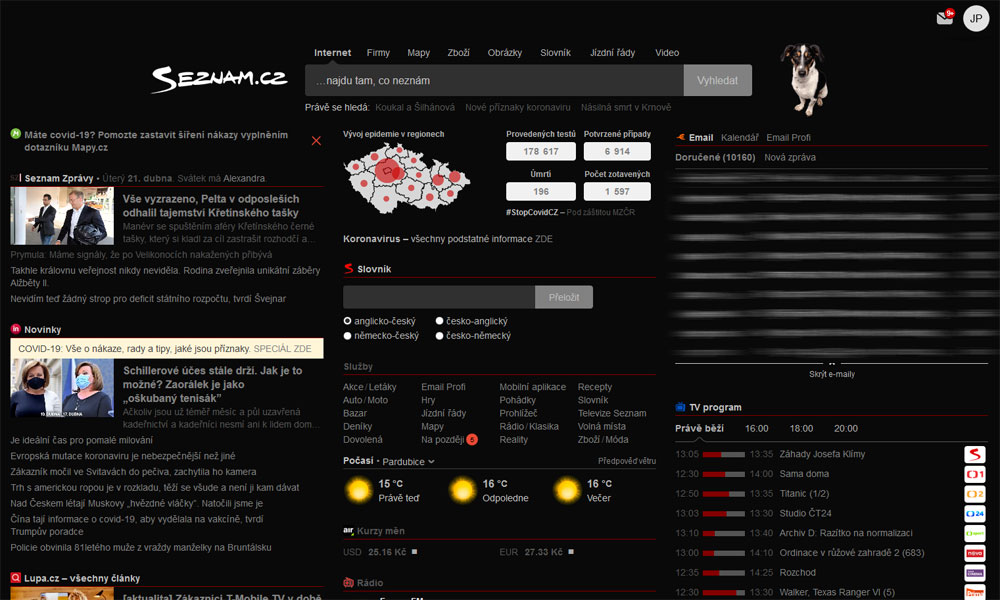Switch to the Zboží search tab
Viewport: 1000px width, 600px height.
click(459, 52)
